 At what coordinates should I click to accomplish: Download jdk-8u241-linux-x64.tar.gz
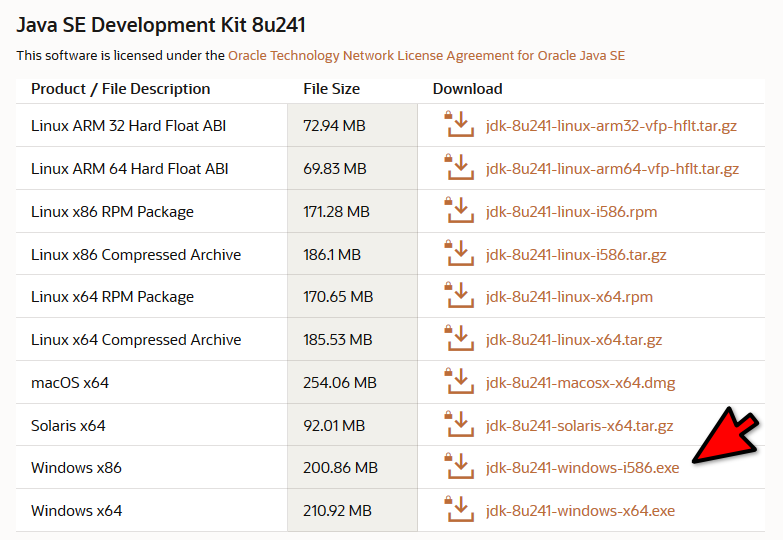tap(574, 340)
